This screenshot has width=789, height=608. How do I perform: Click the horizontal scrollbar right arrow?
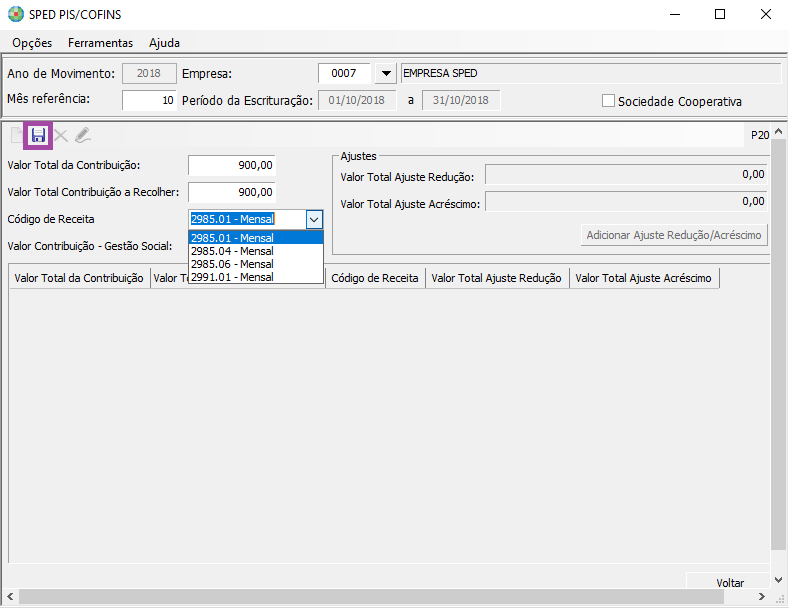762,596
